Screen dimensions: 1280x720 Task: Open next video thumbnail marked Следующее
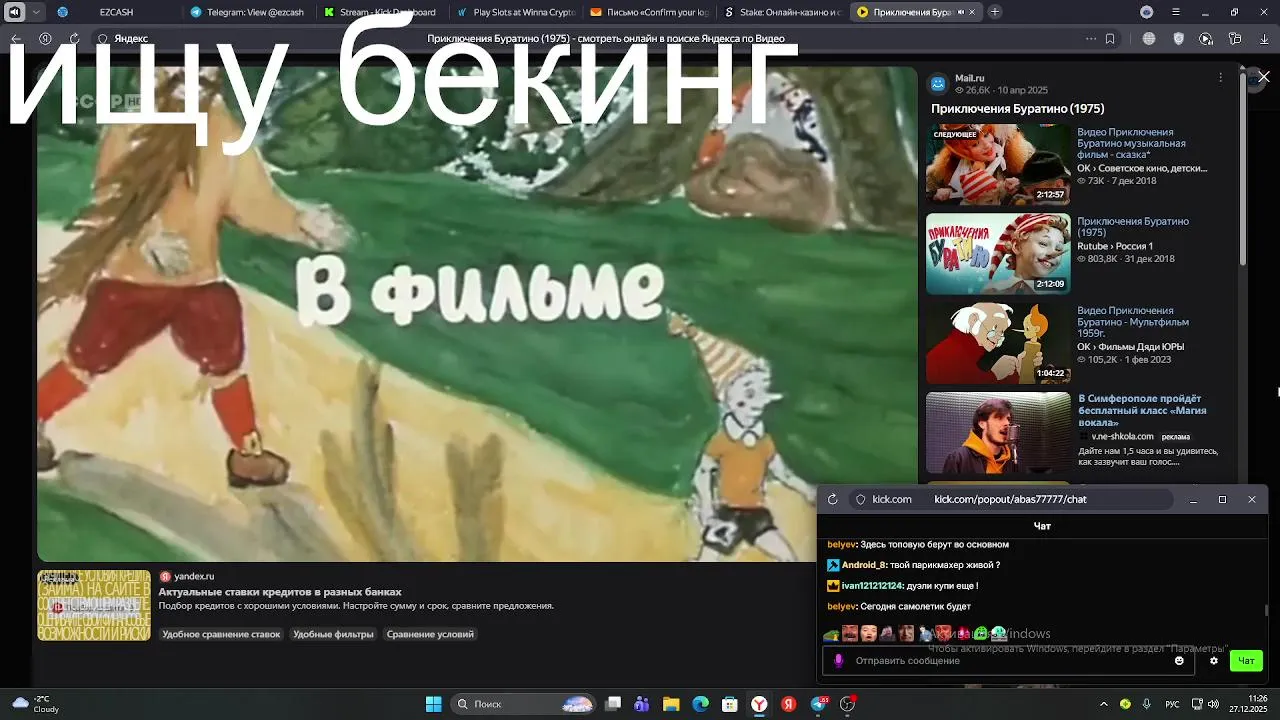pyautogui.click(x=998, y=165)
